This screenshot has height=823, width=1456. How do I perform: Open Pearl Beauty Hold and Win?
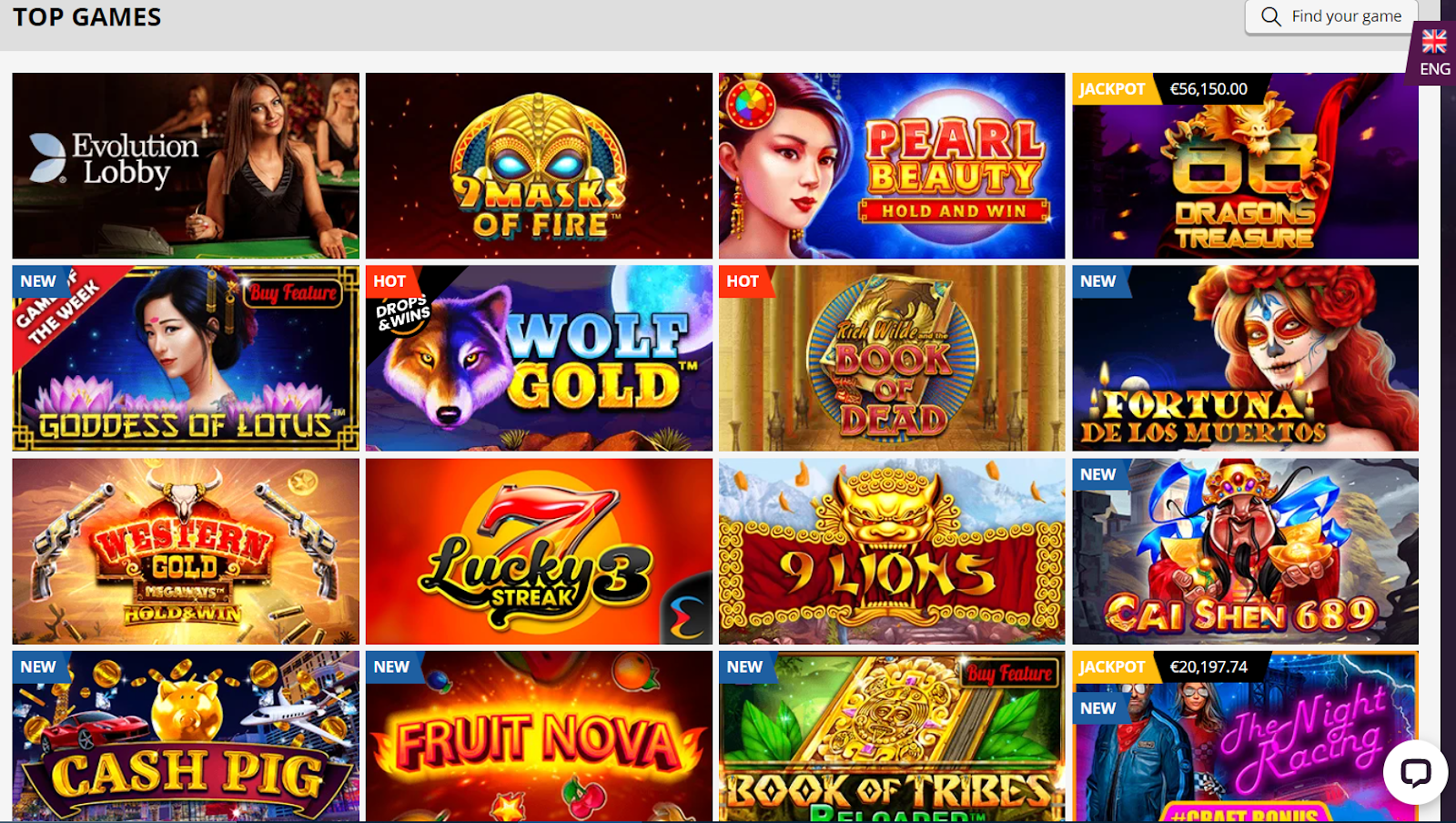(x=892, y=166)
